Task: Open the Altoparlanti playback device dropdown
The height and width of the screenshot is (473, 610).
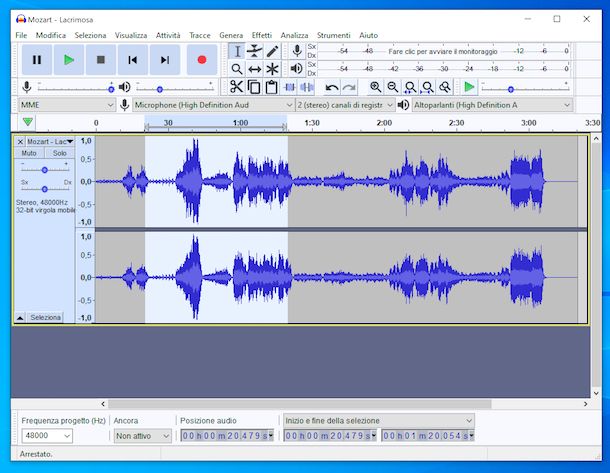Action: tap(492, 105)
